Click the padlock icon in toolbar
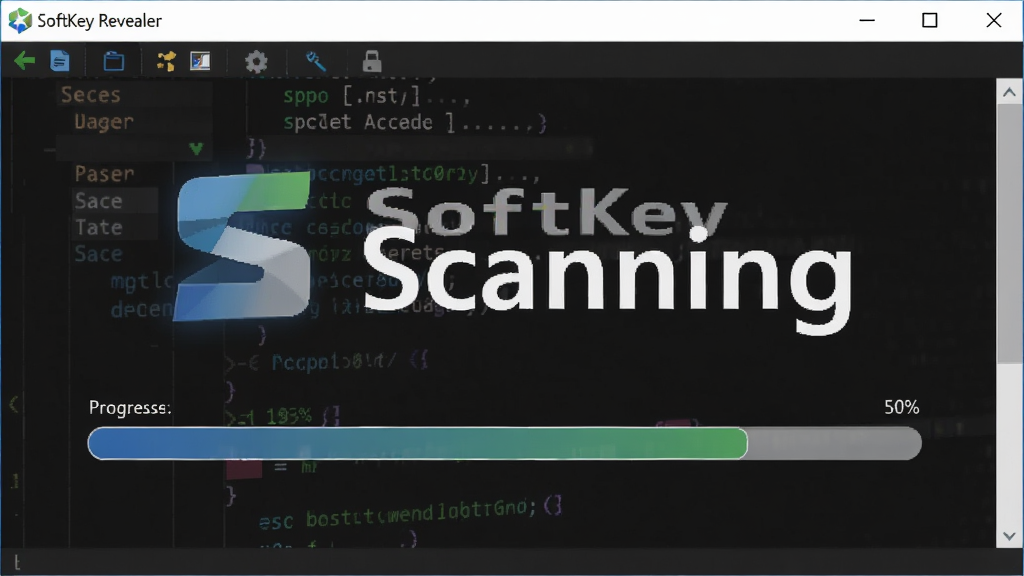Screen dimensions: 1024x576 pyautogui.click(x=372, y=61)
